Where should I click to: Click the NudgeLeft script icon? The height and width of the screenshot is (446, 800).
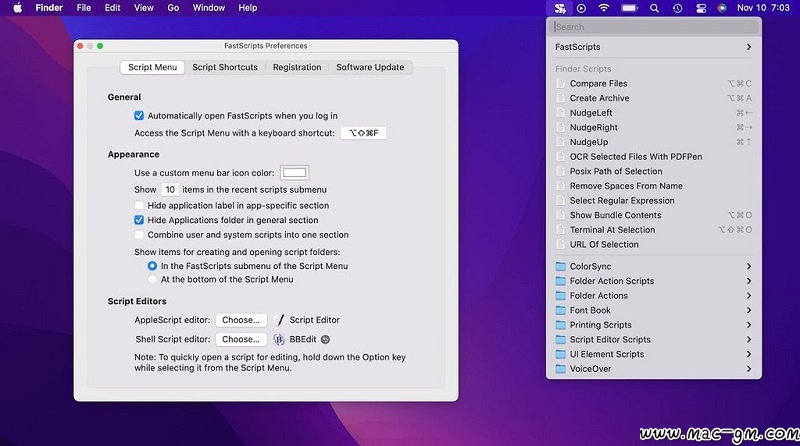pos(560,113)
